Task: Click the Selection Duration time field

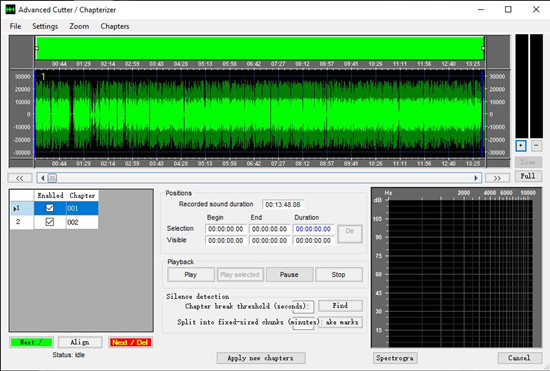Action: [313, 229]
